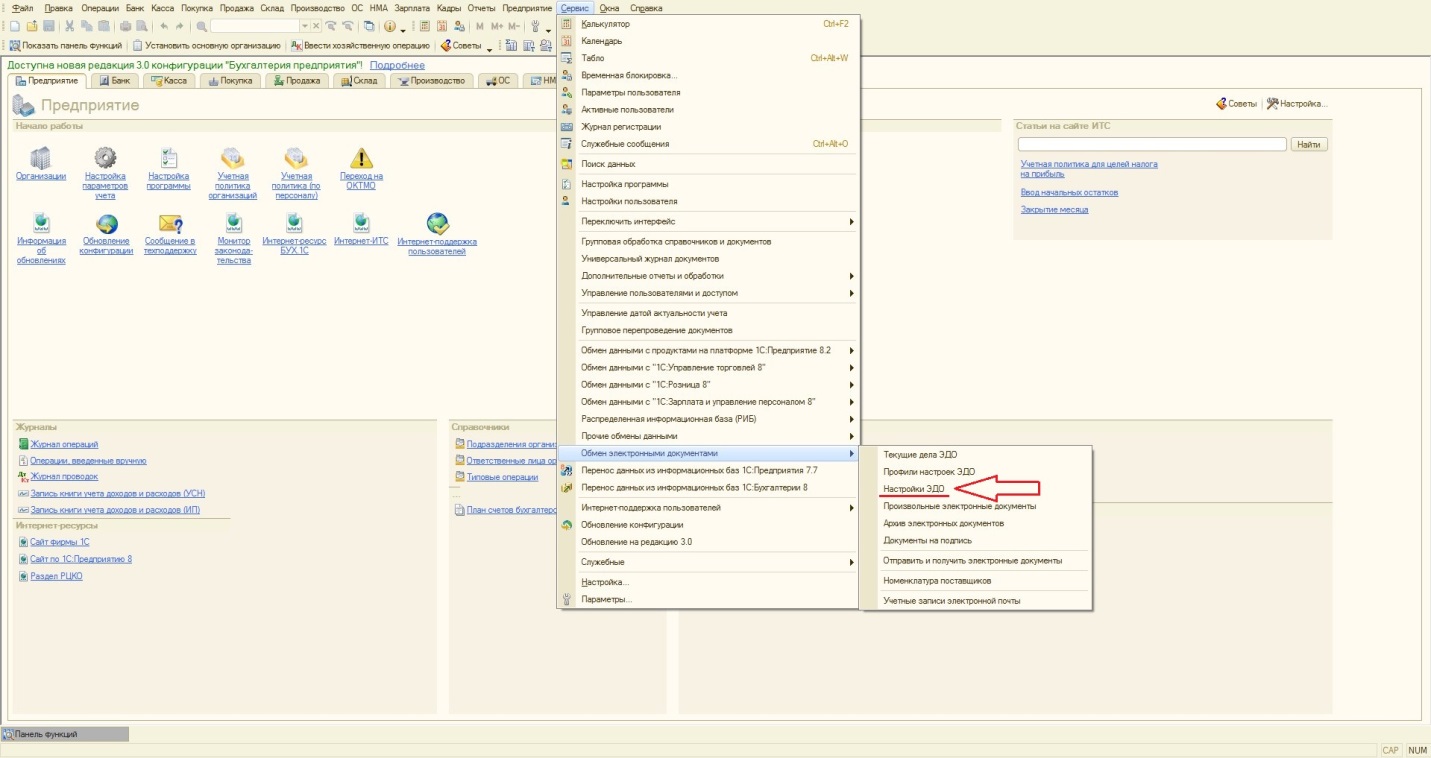Click the ИТС site search input field

(x=1151, y=144)
